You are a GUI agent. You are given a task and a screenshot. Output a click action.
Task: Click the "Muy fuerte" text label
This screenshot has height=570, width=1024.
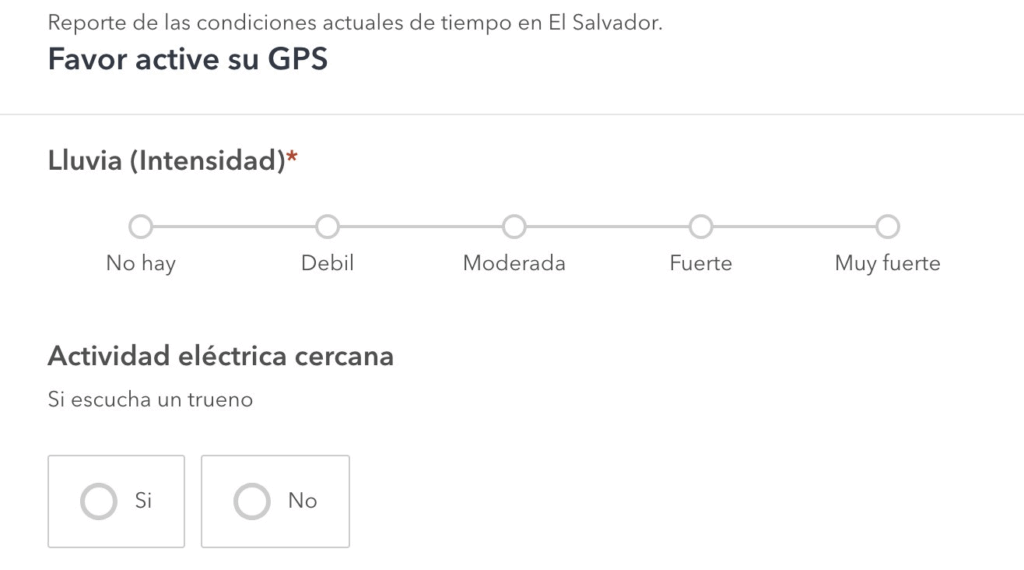pos(888,264)
